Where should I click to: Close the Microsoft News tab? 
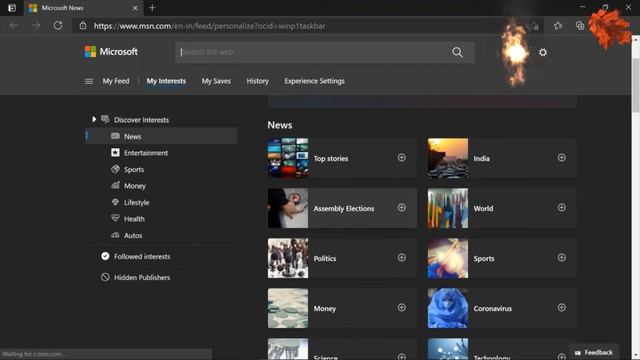click(x=135, y=8)
